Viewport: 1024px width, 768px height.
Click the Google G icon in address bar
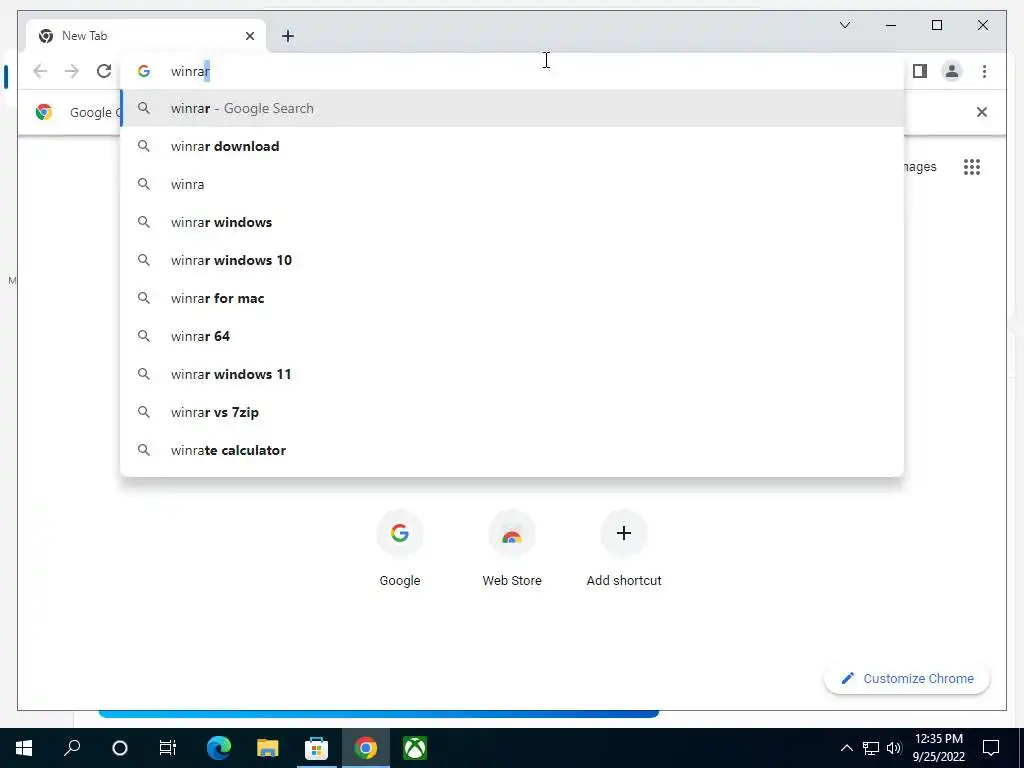[144, 71]
